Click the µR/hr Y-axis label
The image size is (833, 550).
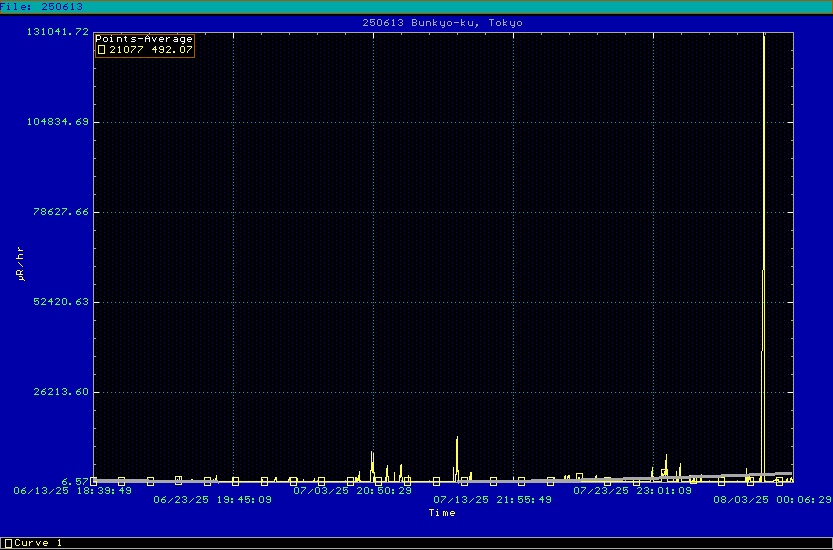[20, 261]
